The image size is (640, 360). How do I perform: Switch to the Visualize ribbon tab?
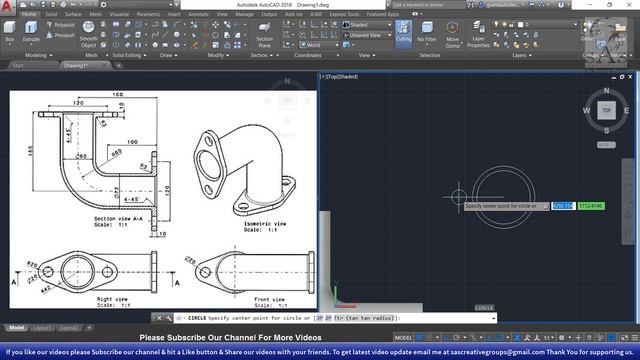pyautogui.click(x=119, y=14)
